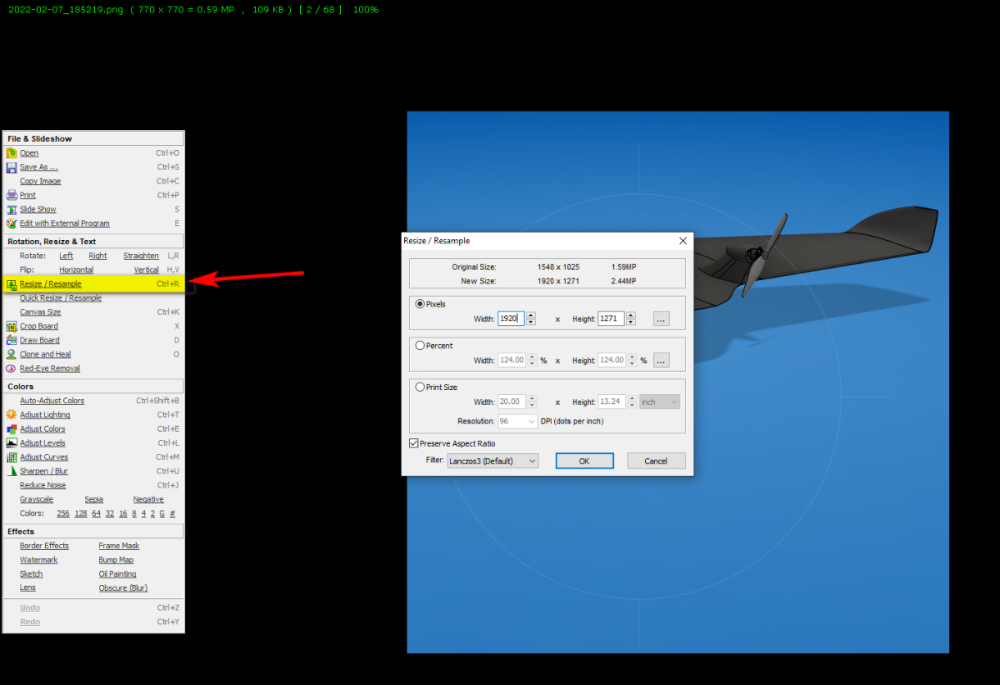Increase pixel Height with stepper arrow
The image size is (1000, 685).
(631, 315)
